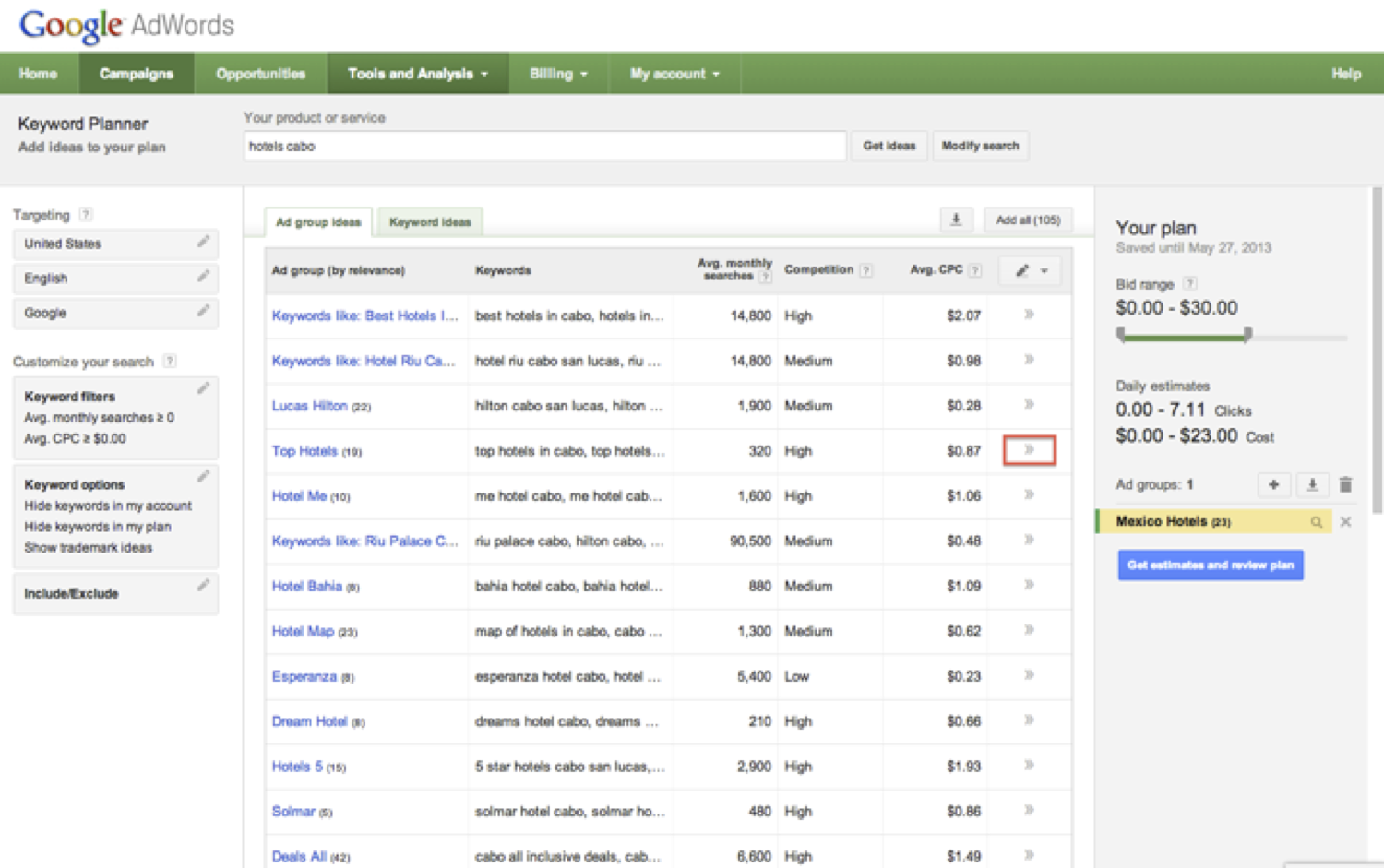This screenshot has width=1384, height=868.
Task: Open Bid range help icon
Action: (x=1190, y=284)
